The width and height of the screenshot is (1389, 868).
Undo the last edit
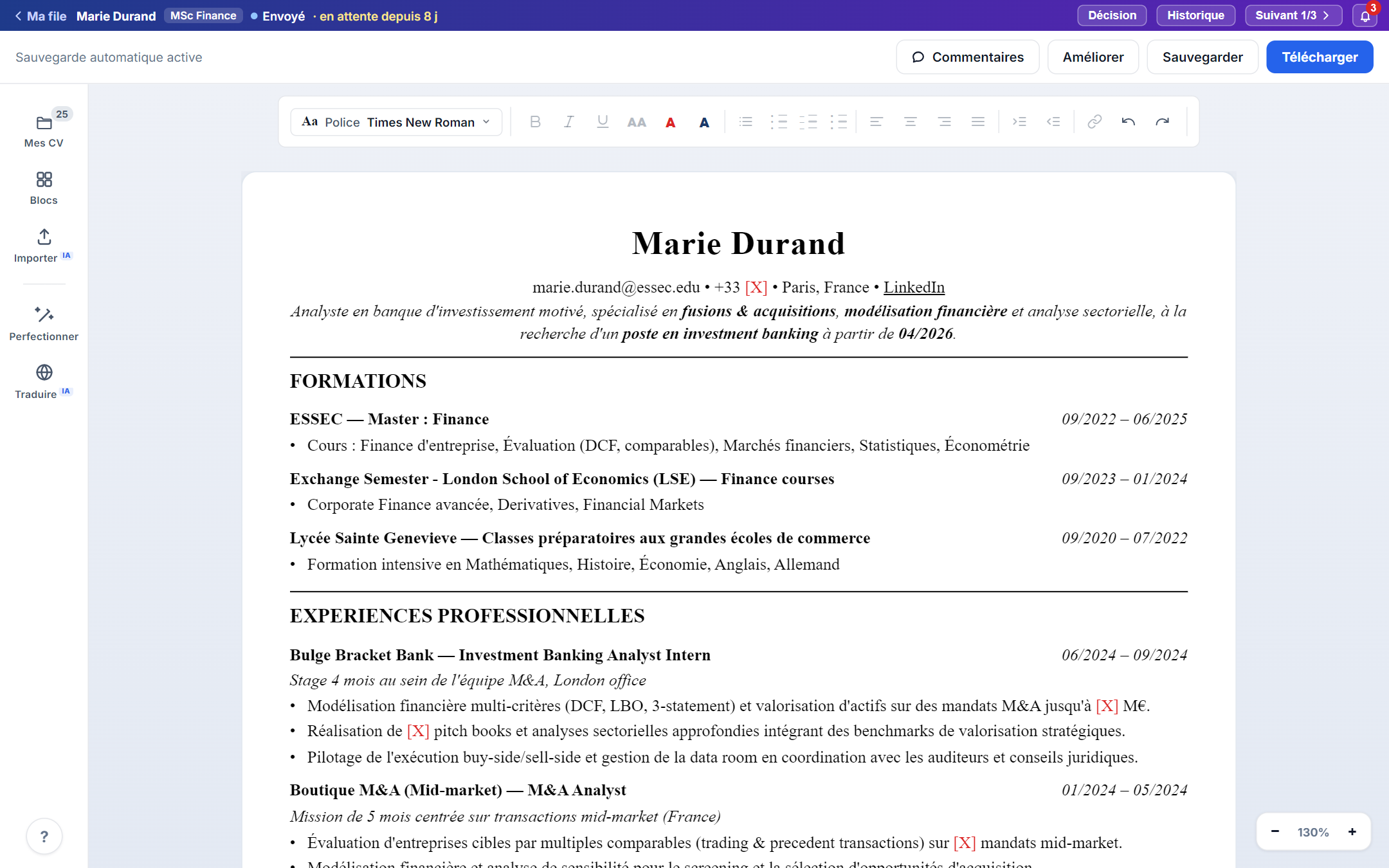[1129, 122]
